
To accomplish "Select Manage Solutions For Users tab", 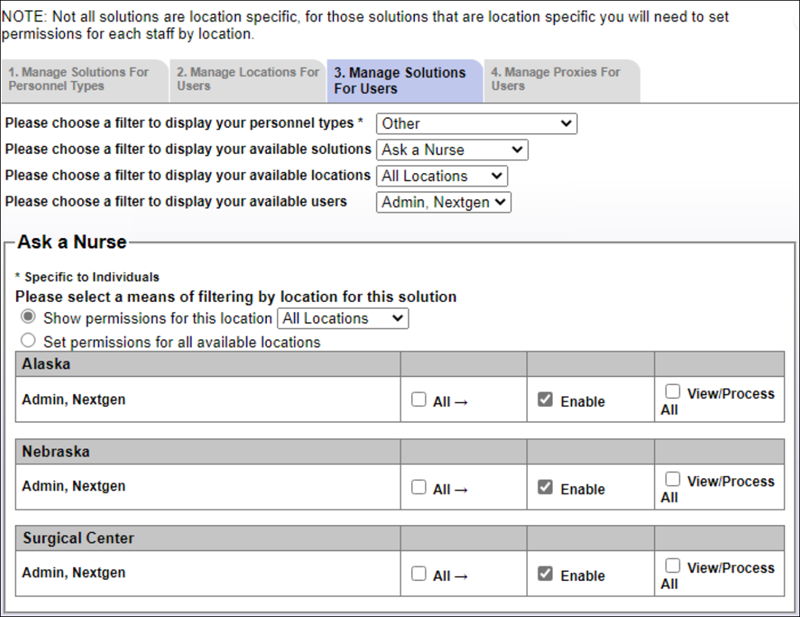I will tap(405, 81).
